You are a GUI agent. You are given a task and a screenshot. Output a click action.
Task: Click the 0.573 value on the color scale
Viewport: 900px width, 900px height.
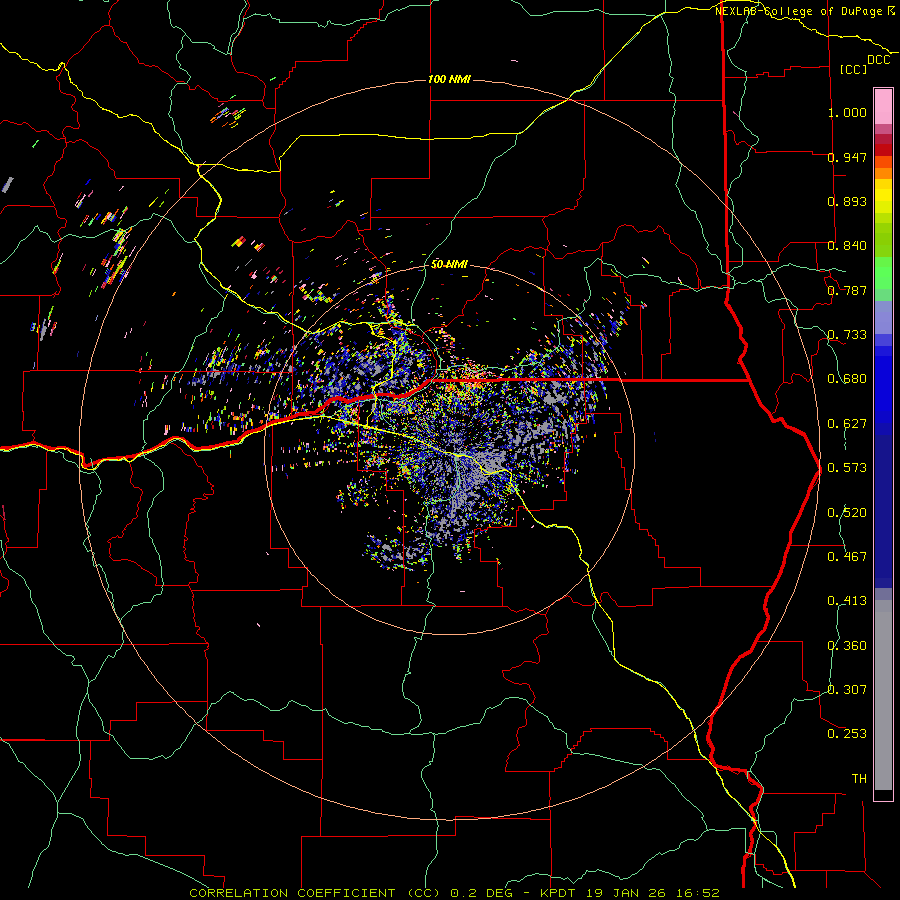coord(847,468)
